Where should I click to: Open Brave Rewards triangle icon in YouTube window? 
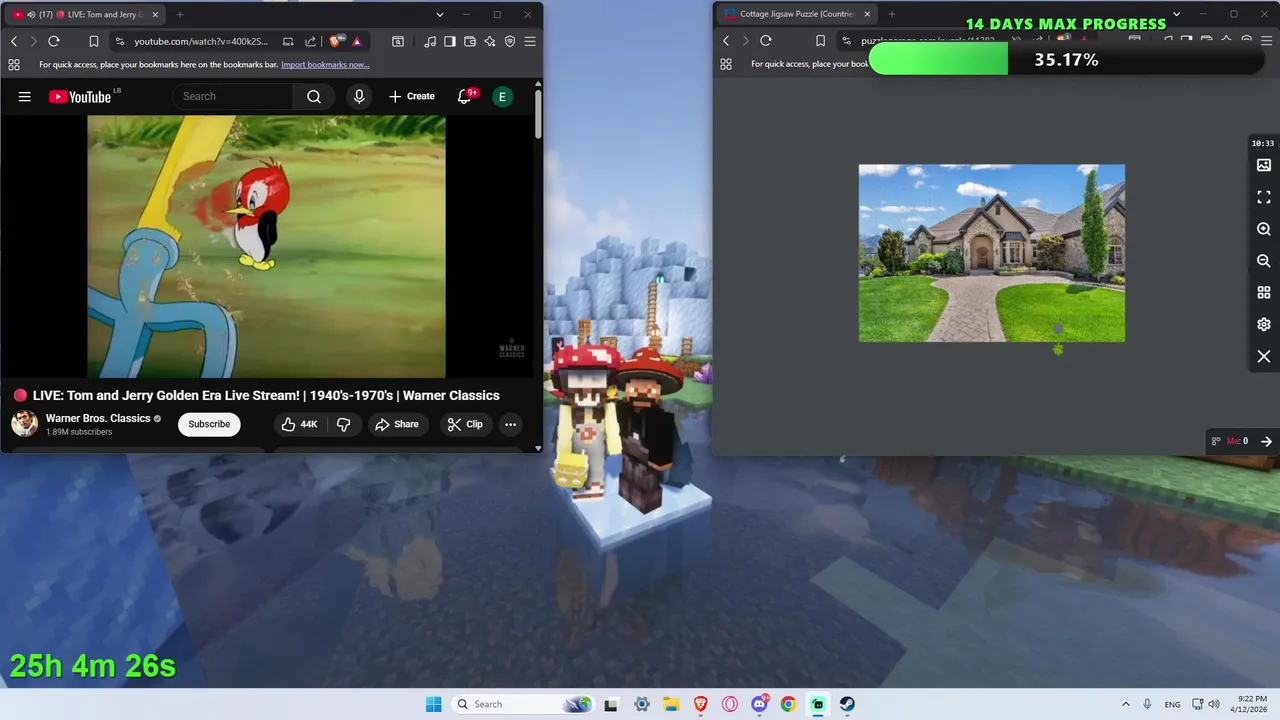click(x=357, y=41)
